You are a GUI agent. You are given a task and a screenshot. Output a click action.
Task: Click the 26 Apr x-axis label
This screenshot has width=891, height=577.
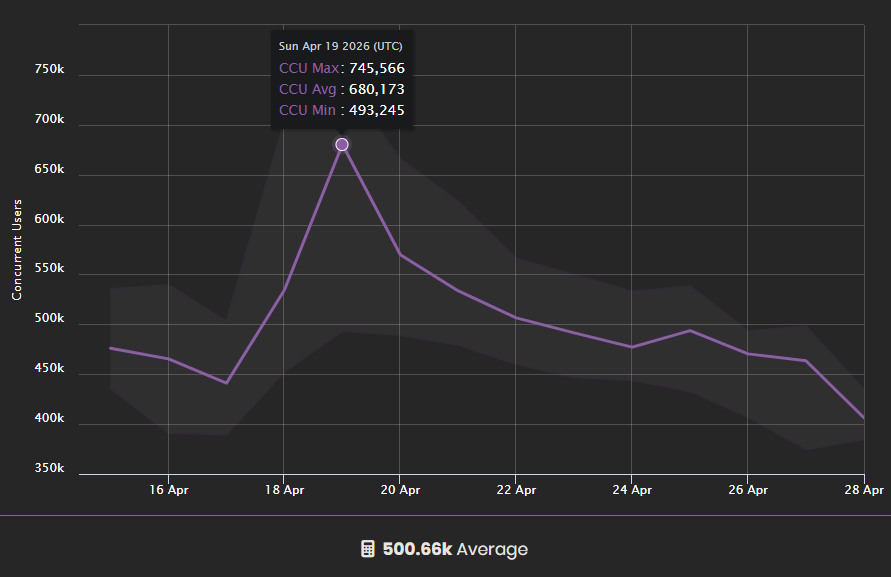[x=748, y=490]
